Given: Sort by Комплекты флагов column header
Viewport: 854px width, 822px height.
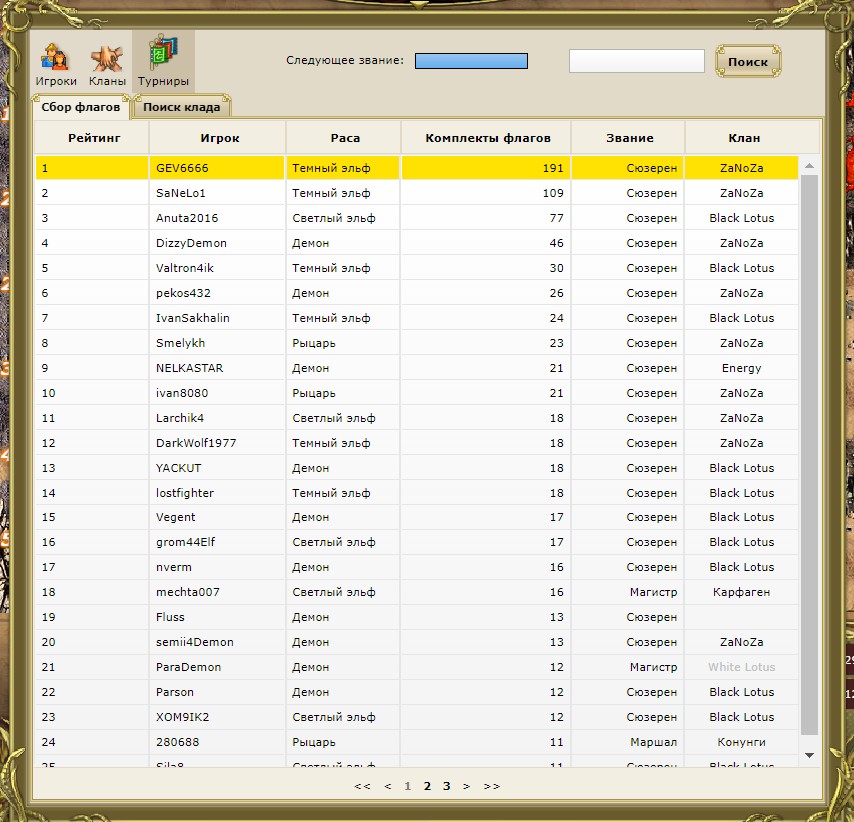Looking at the screenshot, I should 485,138.
